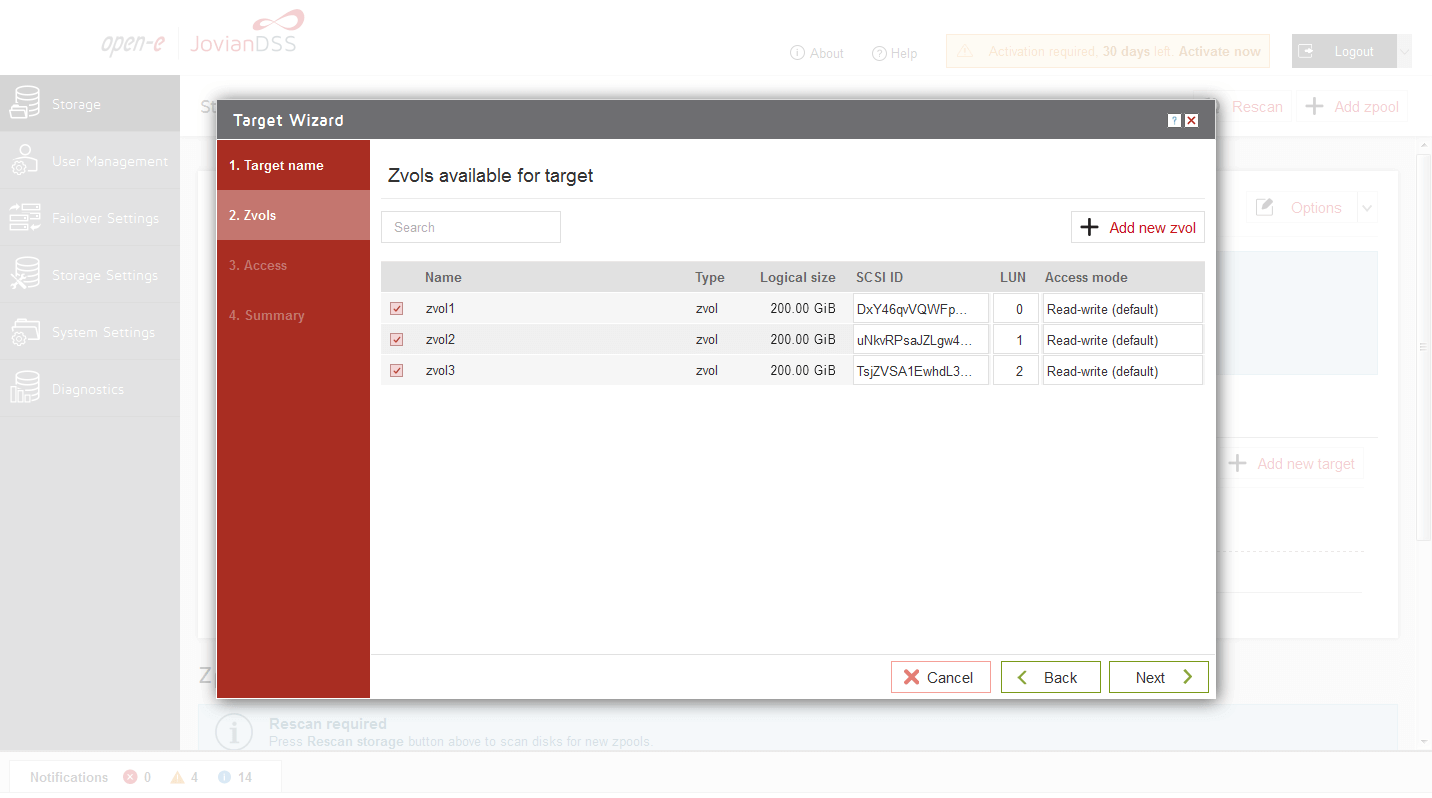Click the info notifications count icon
This screenshot has height=798, width=1432.
(224, 777)
